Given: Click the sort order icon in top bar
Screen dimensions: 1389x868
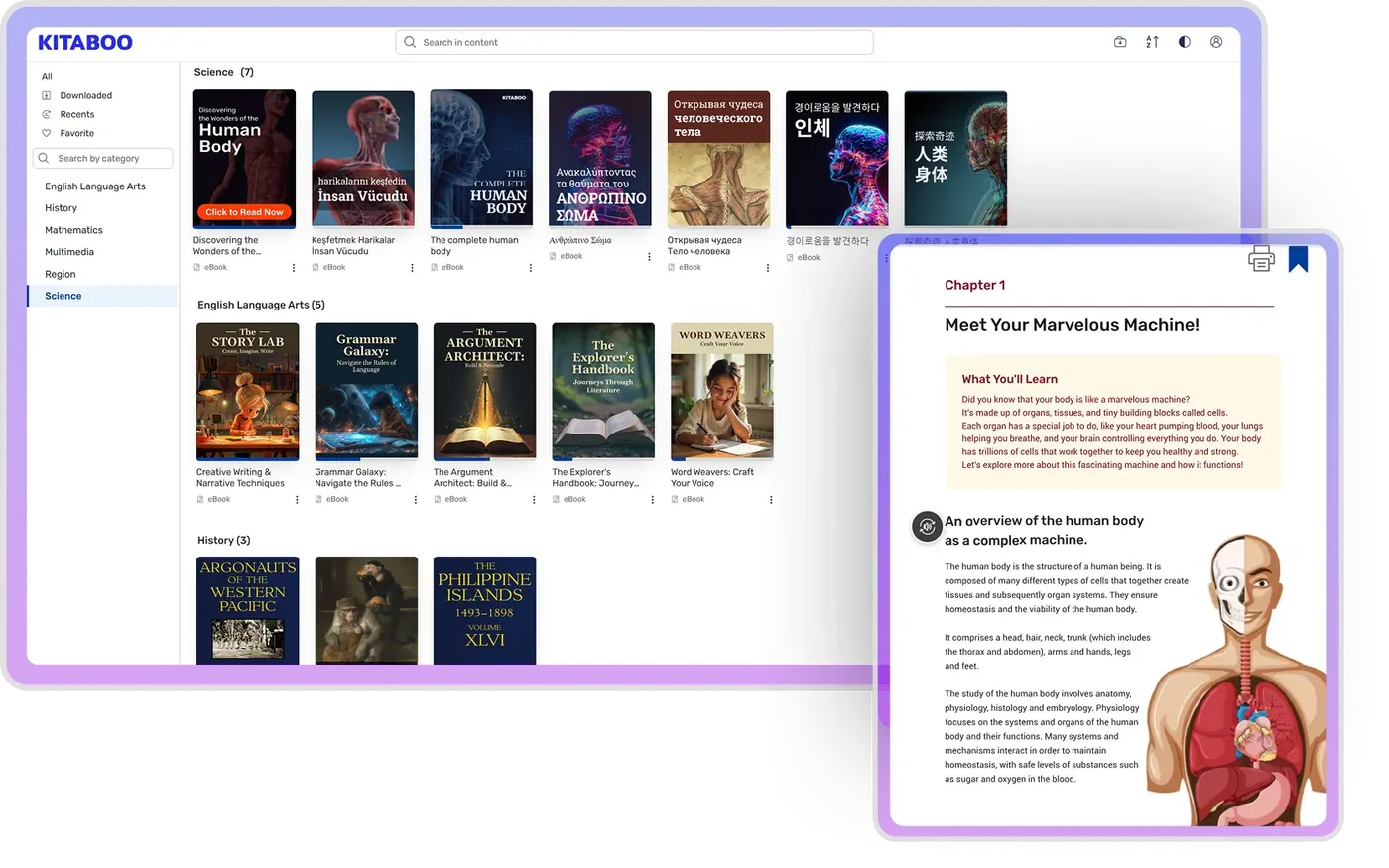Looking at the screenshot, I should click(x=1152, y=42).
